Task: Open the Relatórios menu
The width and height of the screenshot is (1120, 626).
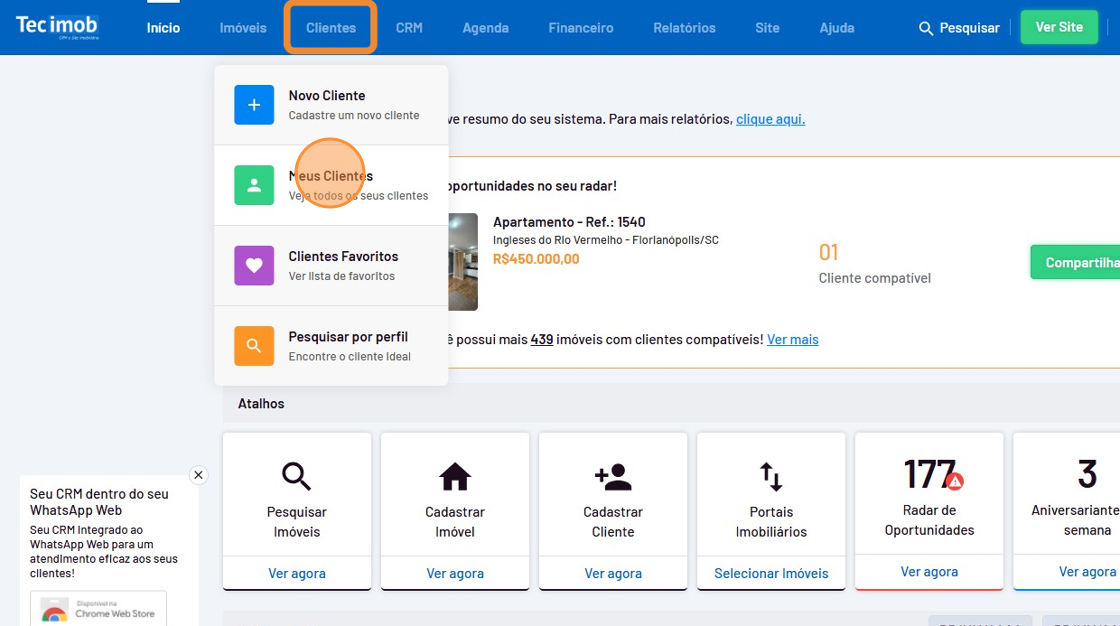Action: coord(684,28)
